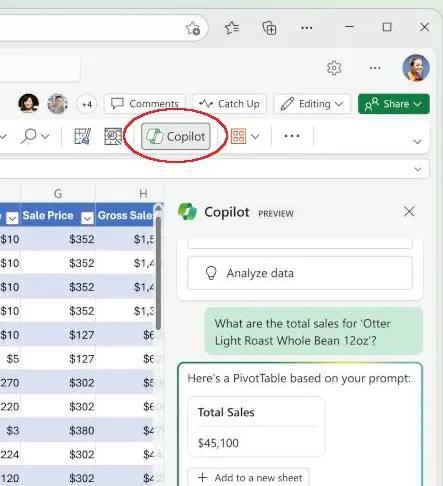Viewport: 443px width, 486px height.
Task: Click the Copilot logo in pane header
Action: tap(187, 212)
